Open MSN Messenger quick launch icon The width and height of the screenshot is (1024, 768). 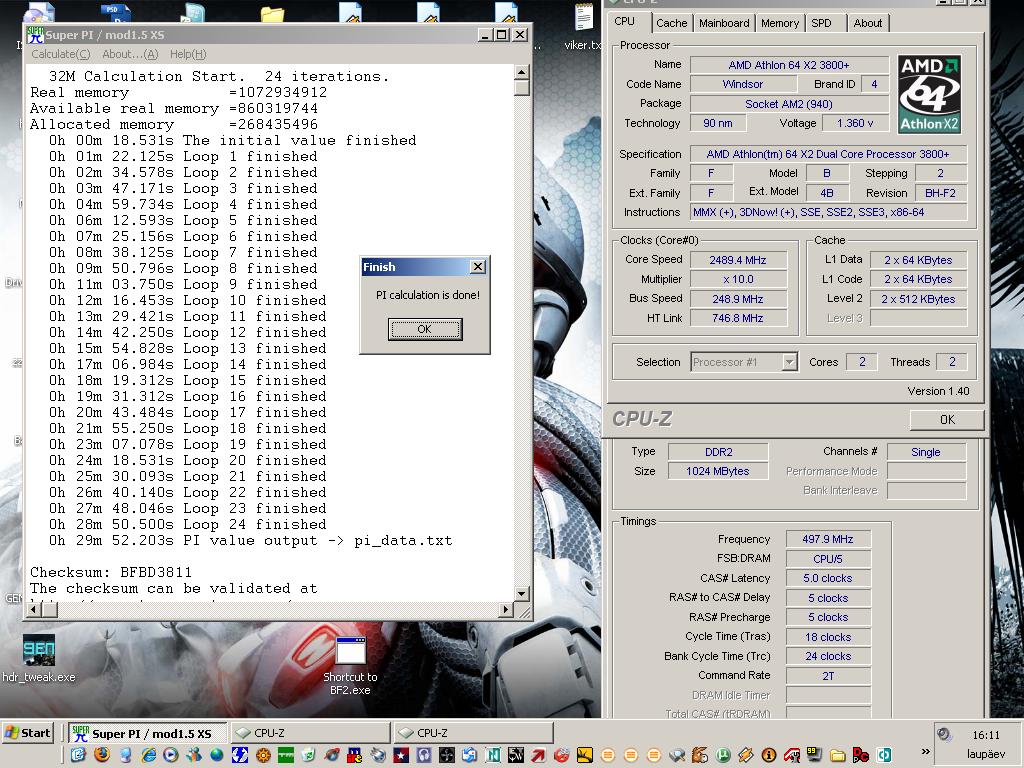tap(193, 755)
